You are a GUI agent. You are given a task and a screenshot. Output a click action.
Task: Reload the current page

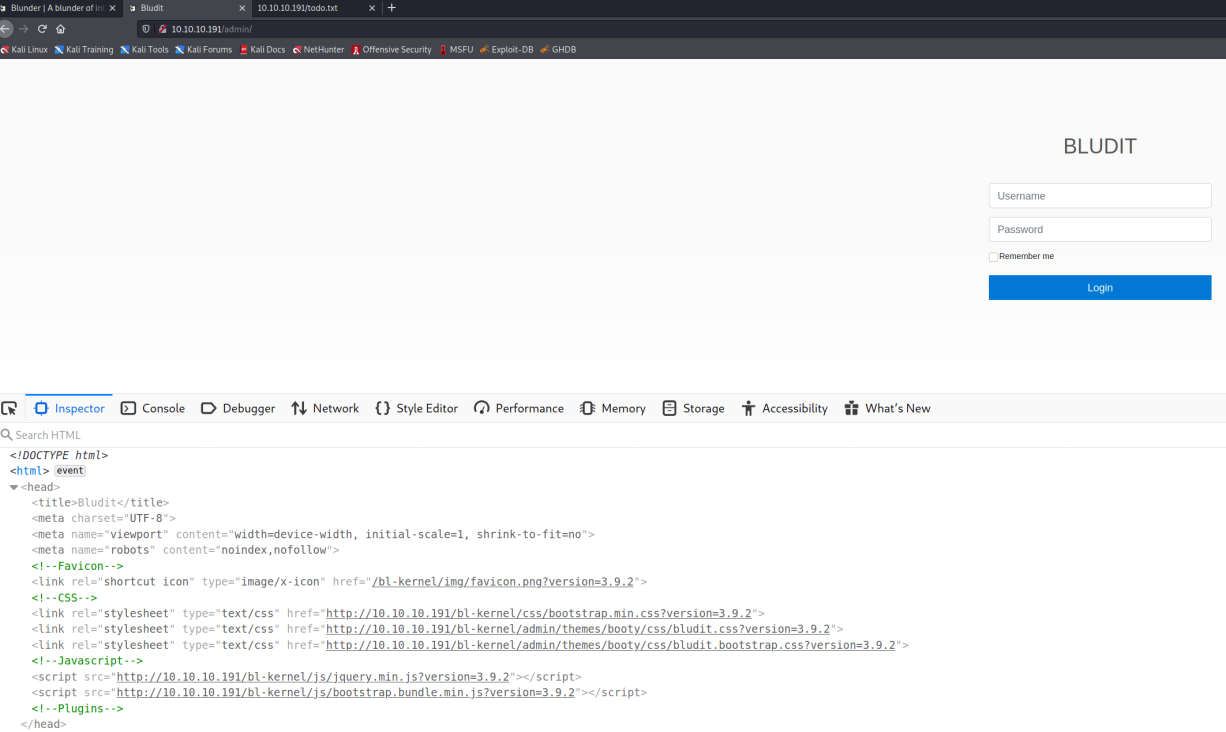click(42, 29)
